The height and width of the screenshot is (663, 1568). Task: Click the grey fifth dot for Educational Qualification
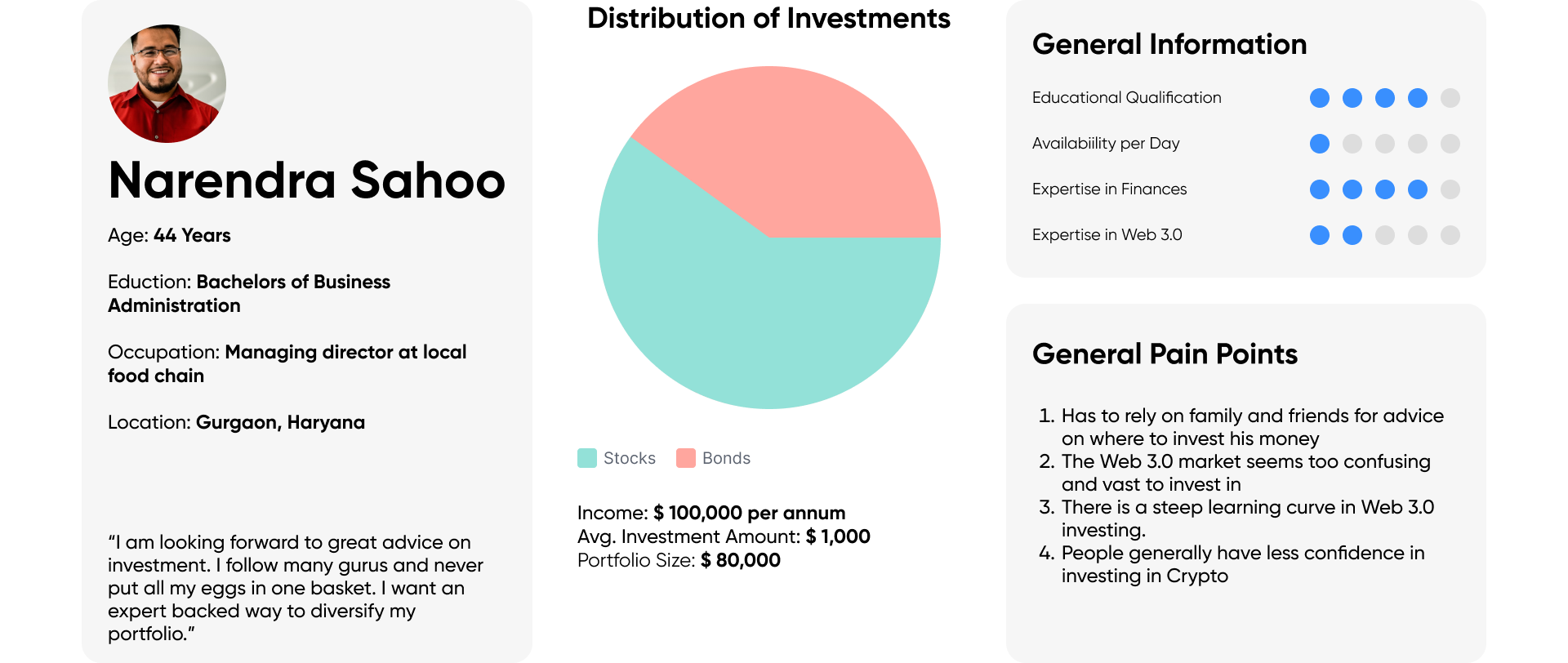[x=1450, y=98]
